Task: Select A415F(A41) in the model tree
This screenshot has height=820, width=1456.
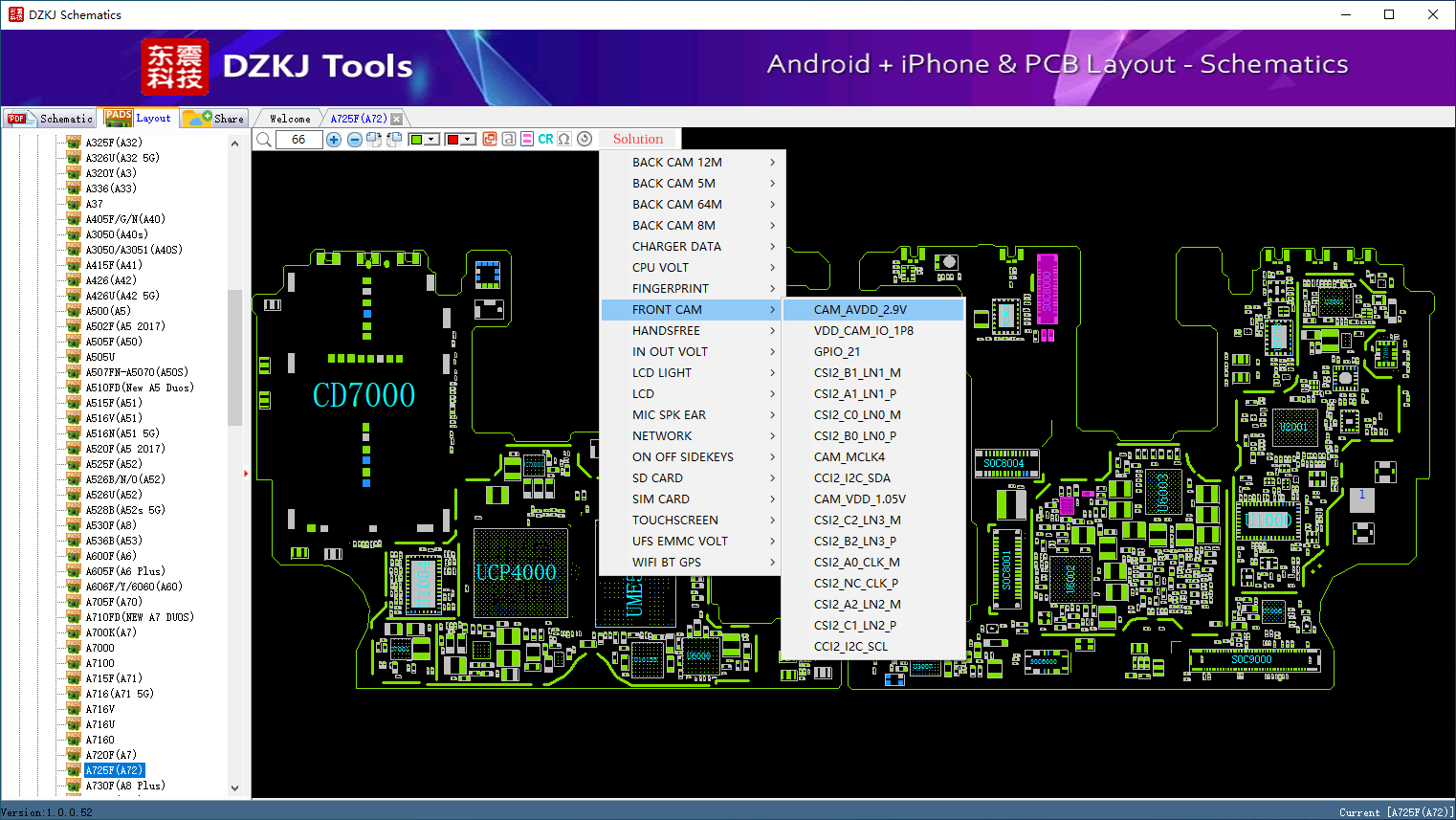Action: point(114,265)
